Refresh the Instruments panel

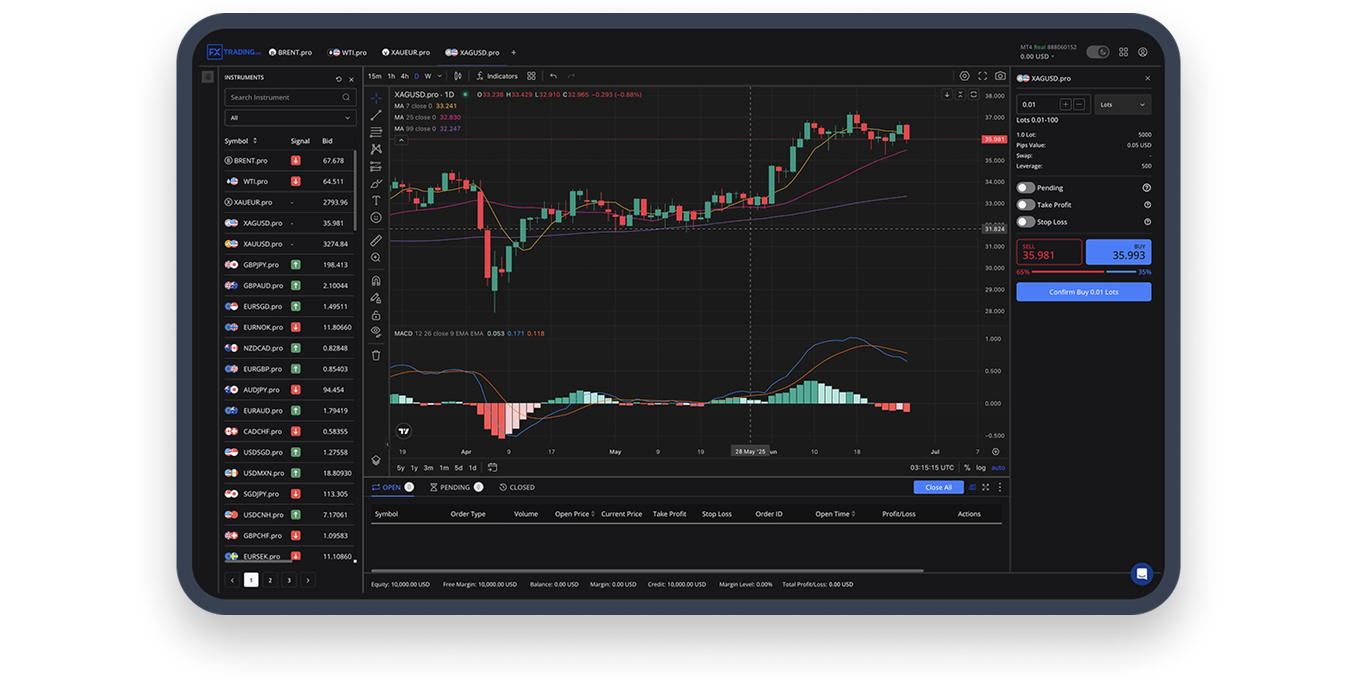point(338,78)
